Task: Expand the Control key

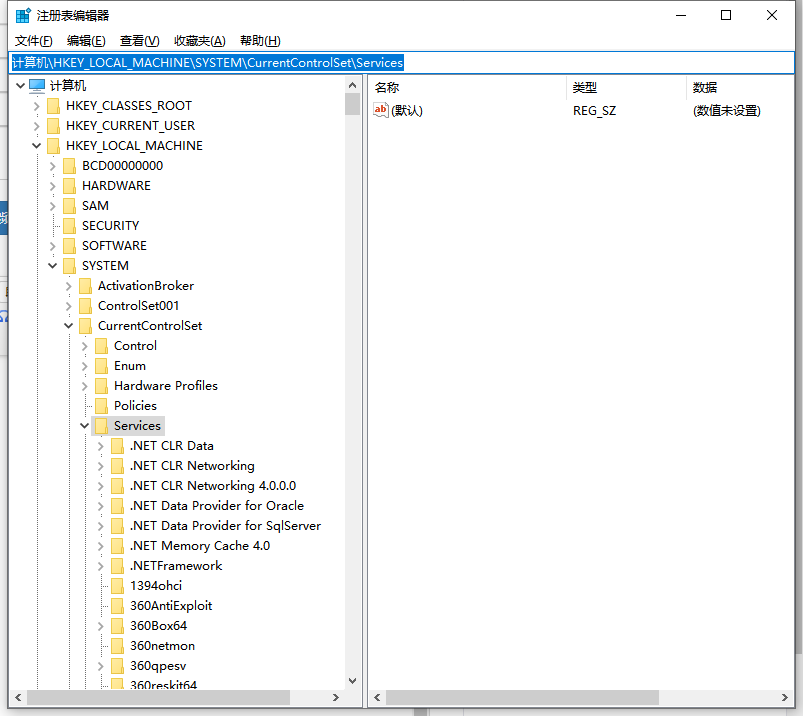Action: [x=84, y=346]
